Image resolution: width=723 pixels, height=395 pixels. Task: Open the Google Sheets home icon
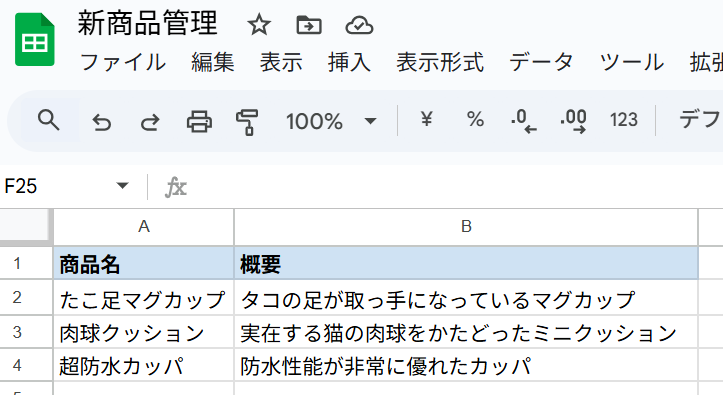[35, 40]
